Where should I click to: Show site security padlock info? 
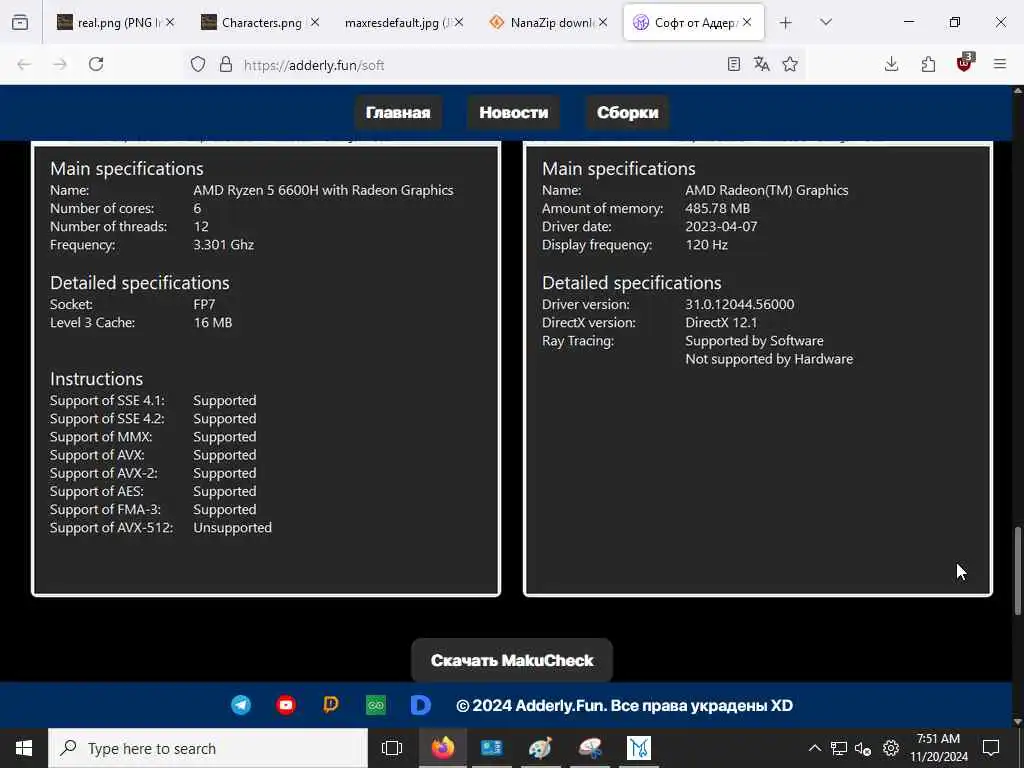pos(226,64)
